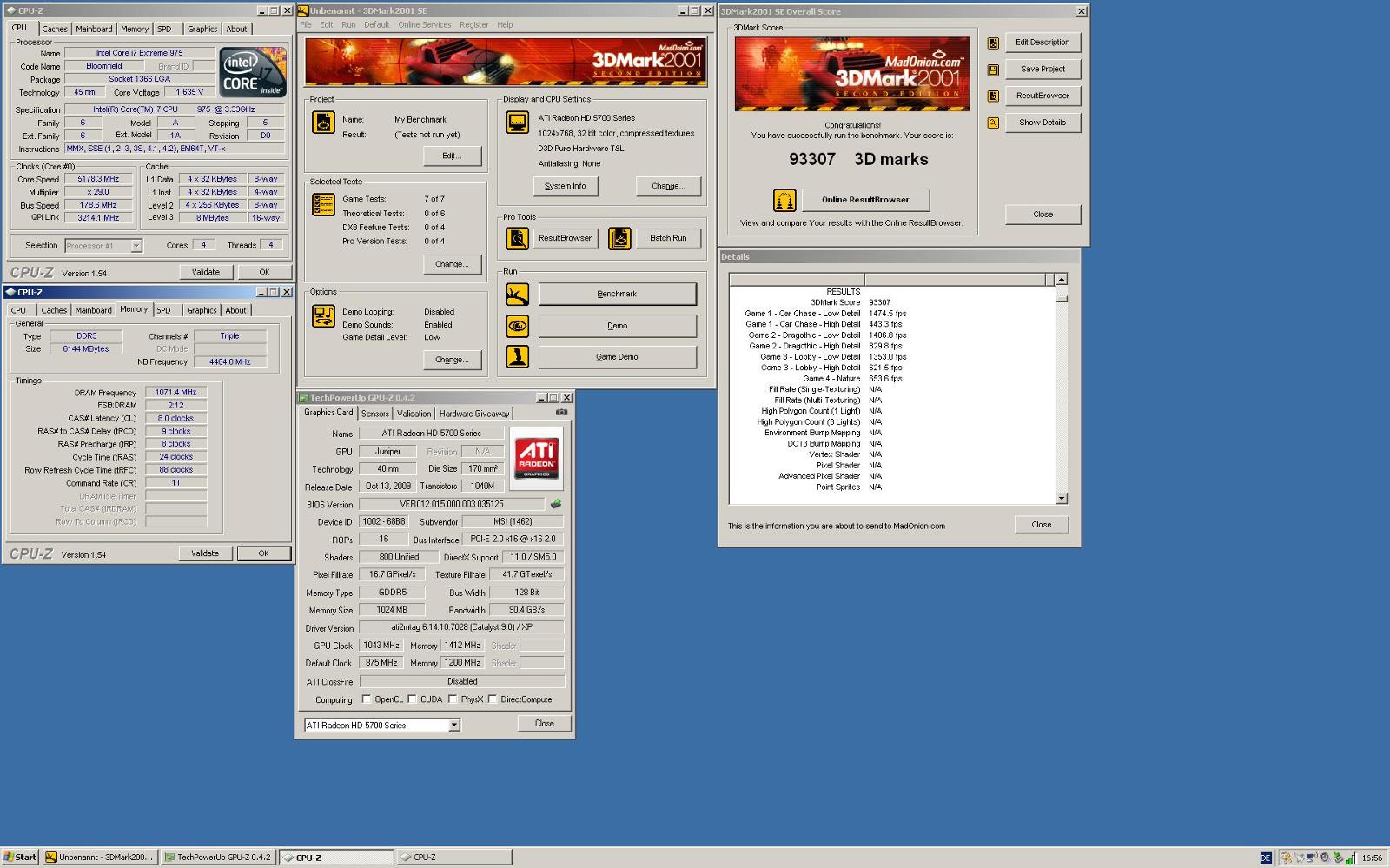Viewport: 1390px width, 868px height.
Task: Click the Show Details button
Action: pyautogui.click(x=1042, y=123)
